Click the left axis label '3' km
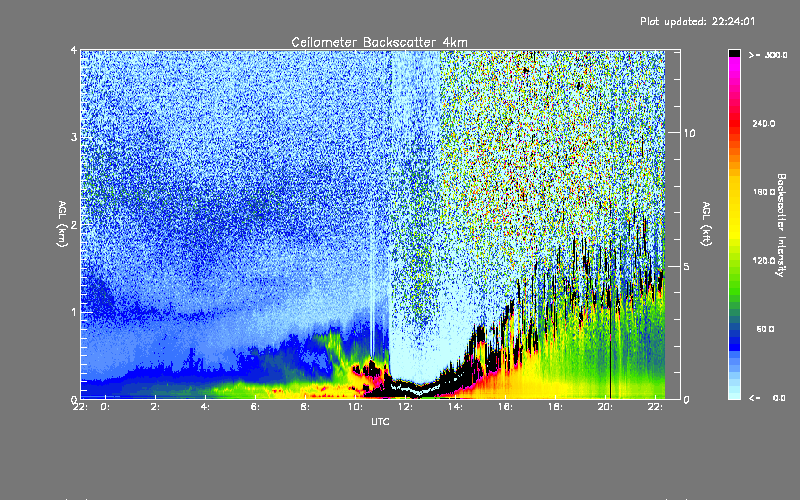This screenshot has height=500, width=800. click(x=74, y=137)
